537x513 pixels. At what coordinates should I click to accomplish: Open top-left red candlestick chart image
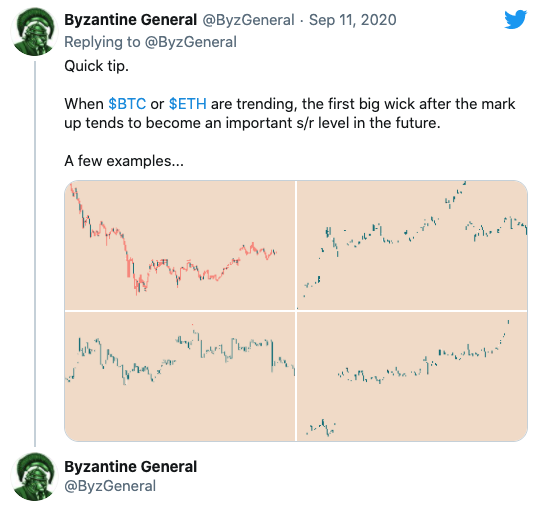(180, 245)
